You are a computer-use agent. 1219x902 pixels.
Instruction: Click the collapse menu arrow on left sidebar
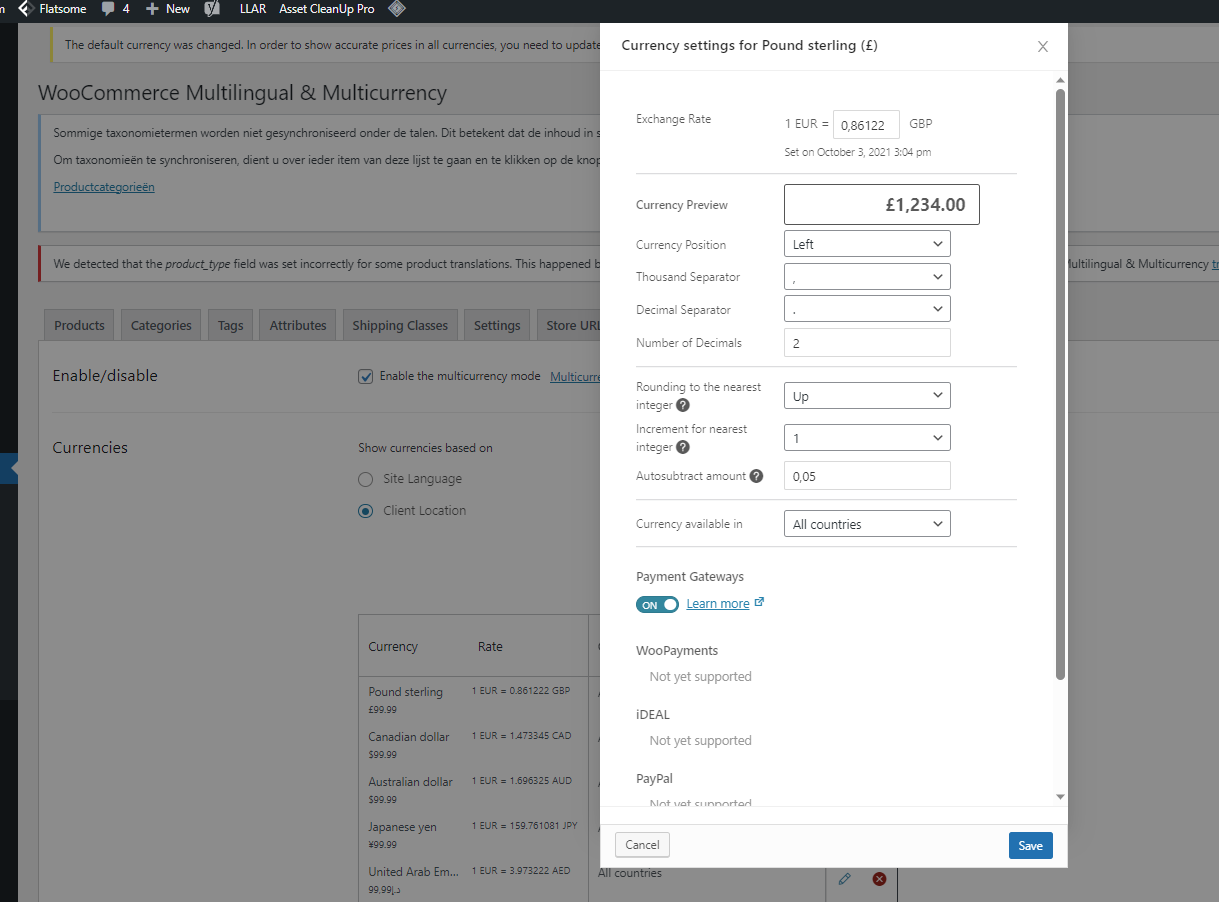[x=12, y=468]
